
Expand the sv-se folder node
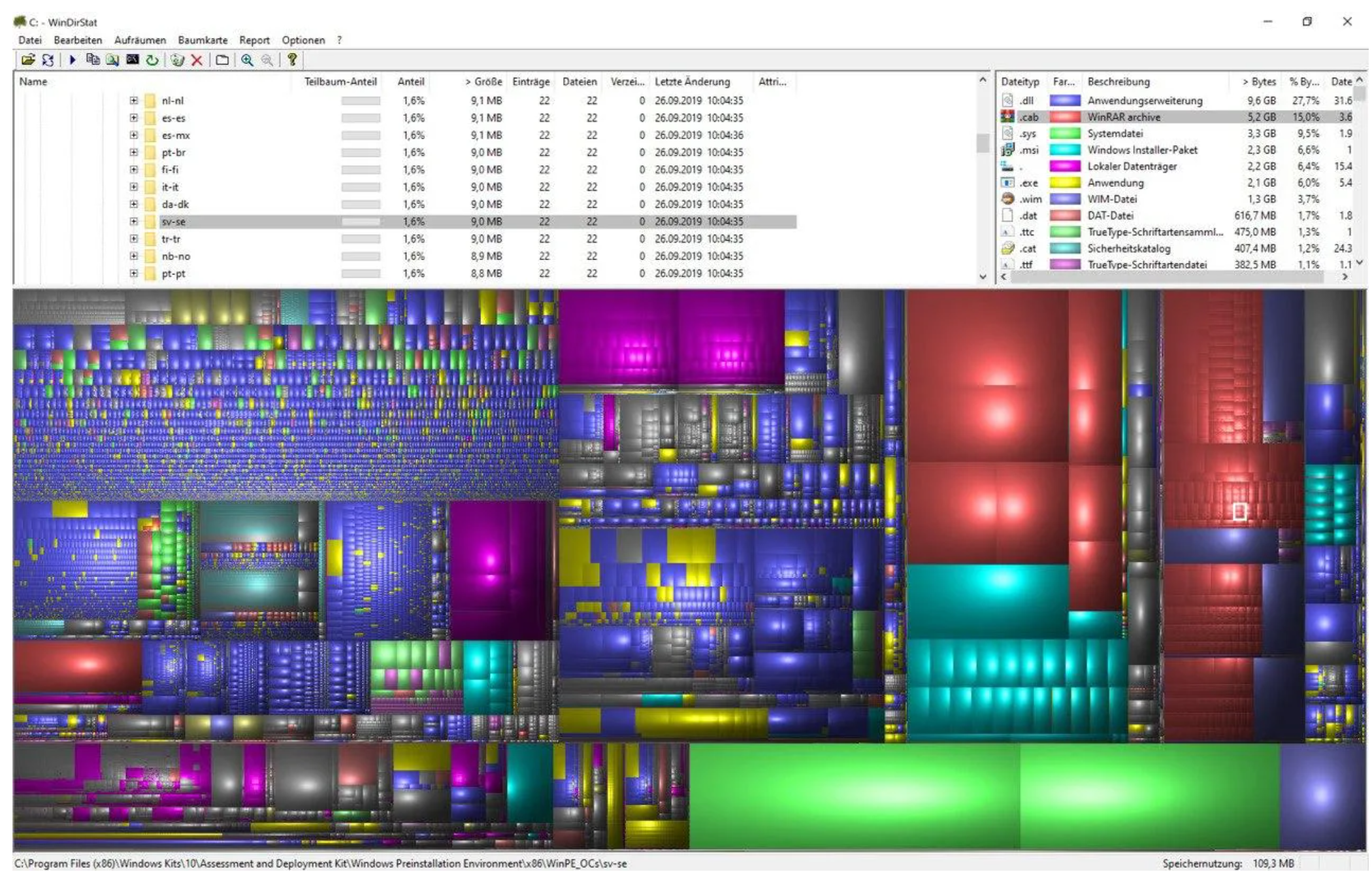tap(134, 222)
